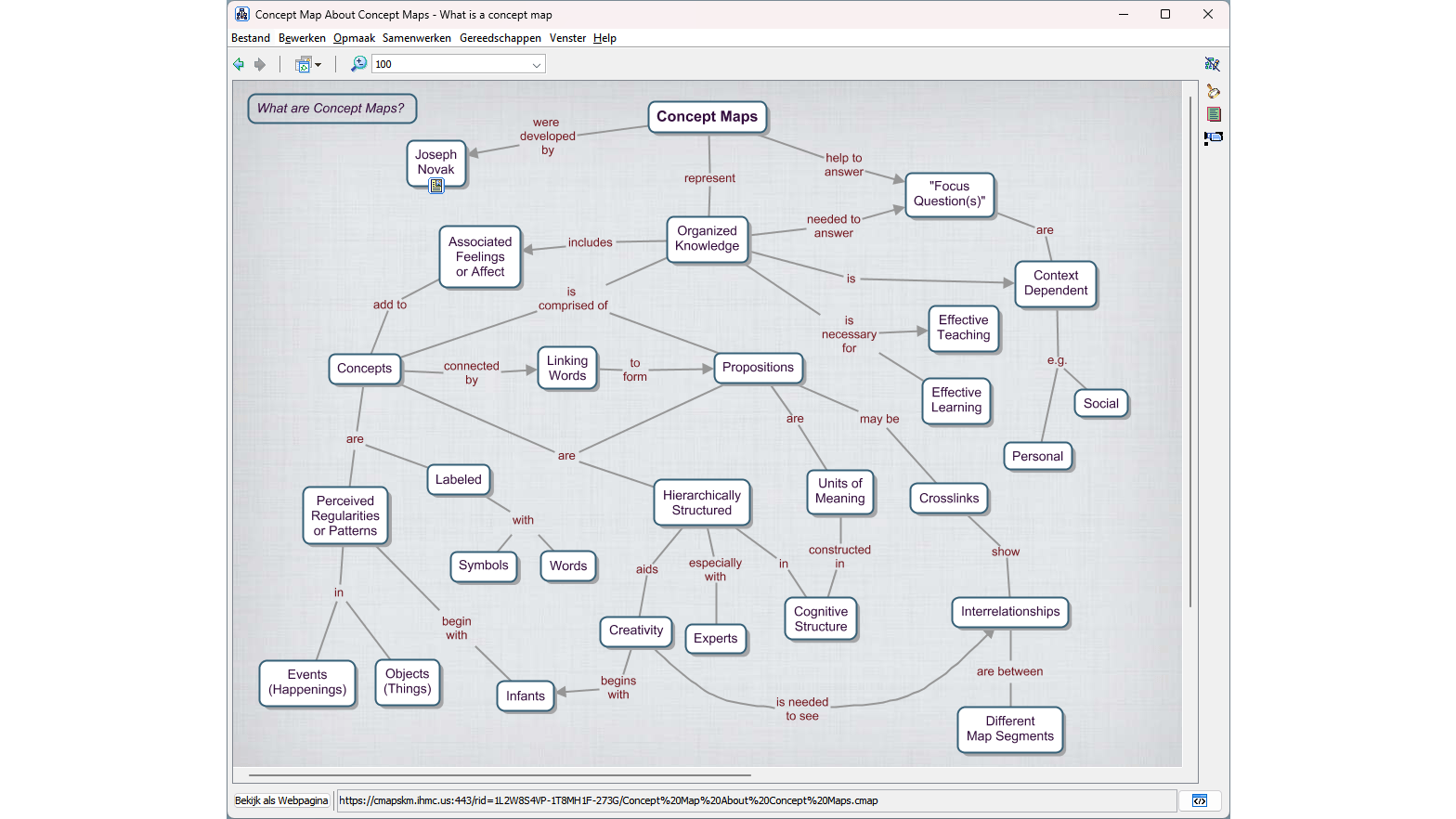This screenshot has width=1456, height=819.
Task: Select the Social node
Action: pos(1101,404)
